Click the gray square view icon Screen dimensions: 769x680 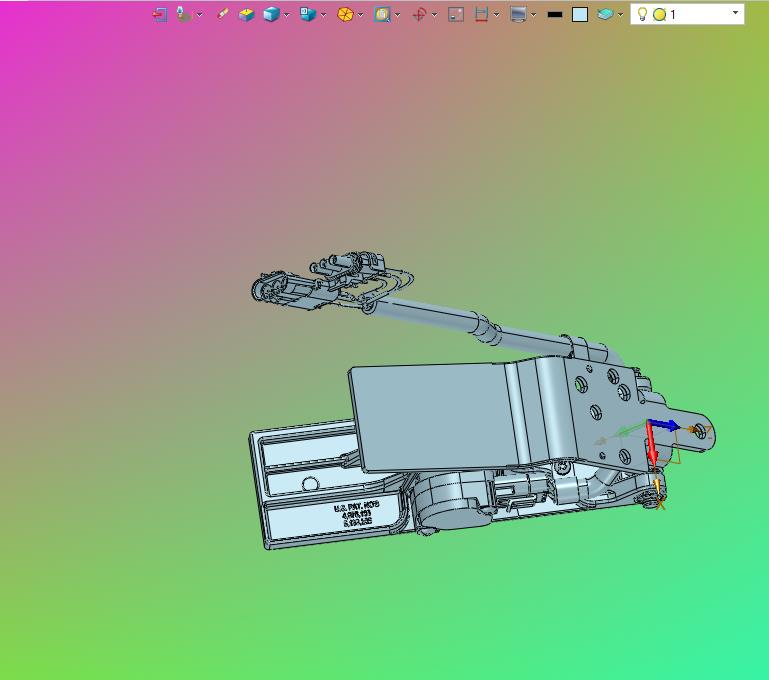coord(456,15)
